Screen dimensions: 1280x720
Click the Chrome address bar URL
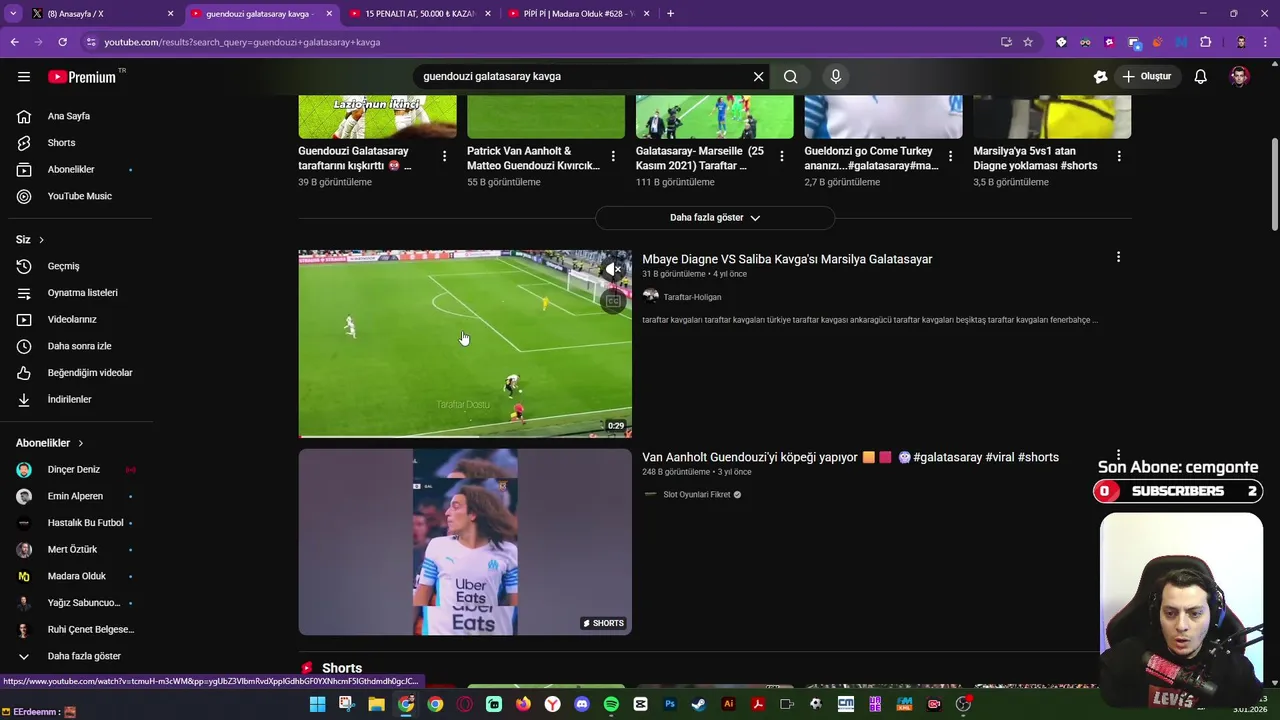pyautogui.click(x=242, y=42)
